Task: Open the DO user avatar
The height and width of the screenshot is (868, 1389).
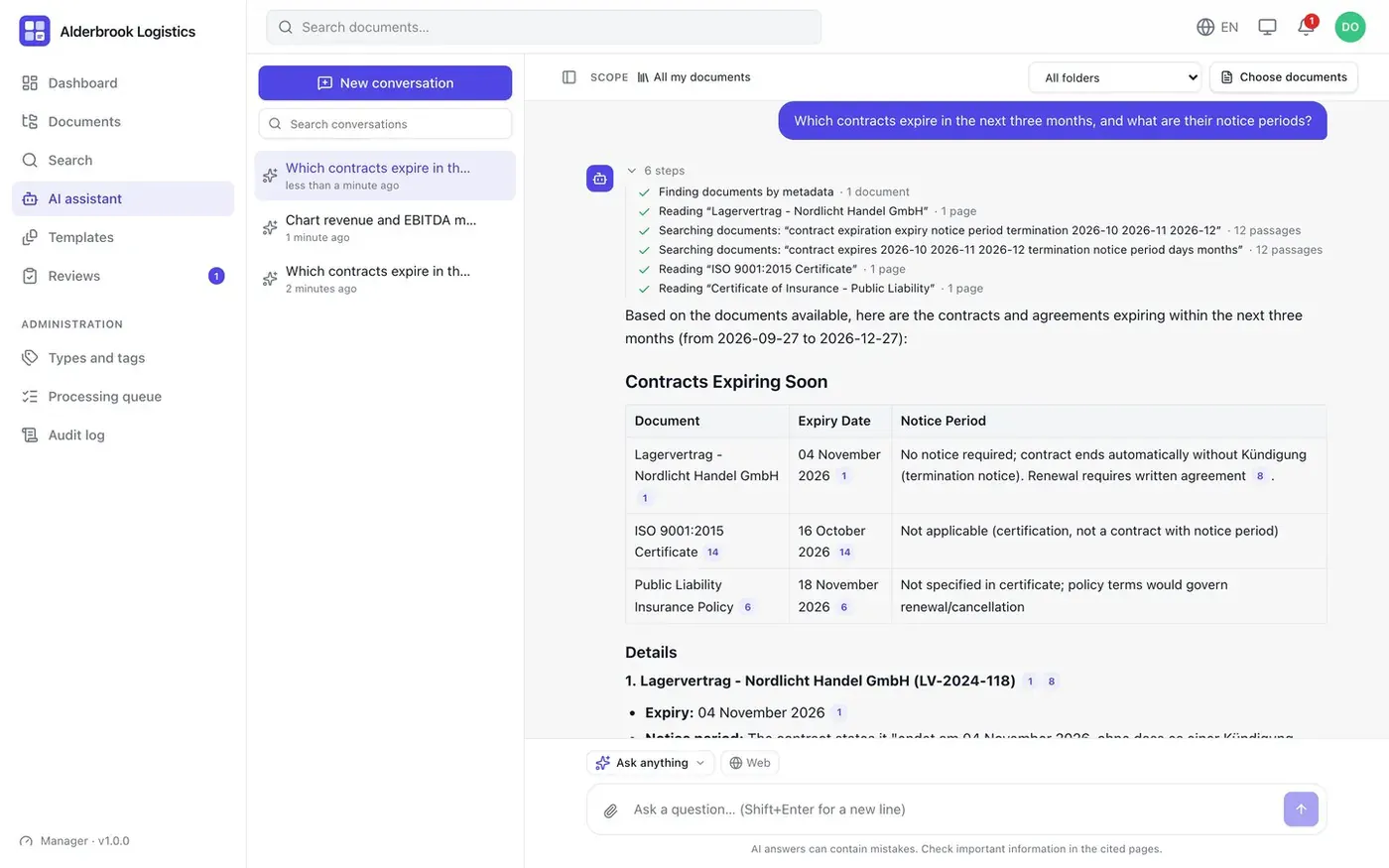Action: pyautogui.click(x=1350, y=27)
